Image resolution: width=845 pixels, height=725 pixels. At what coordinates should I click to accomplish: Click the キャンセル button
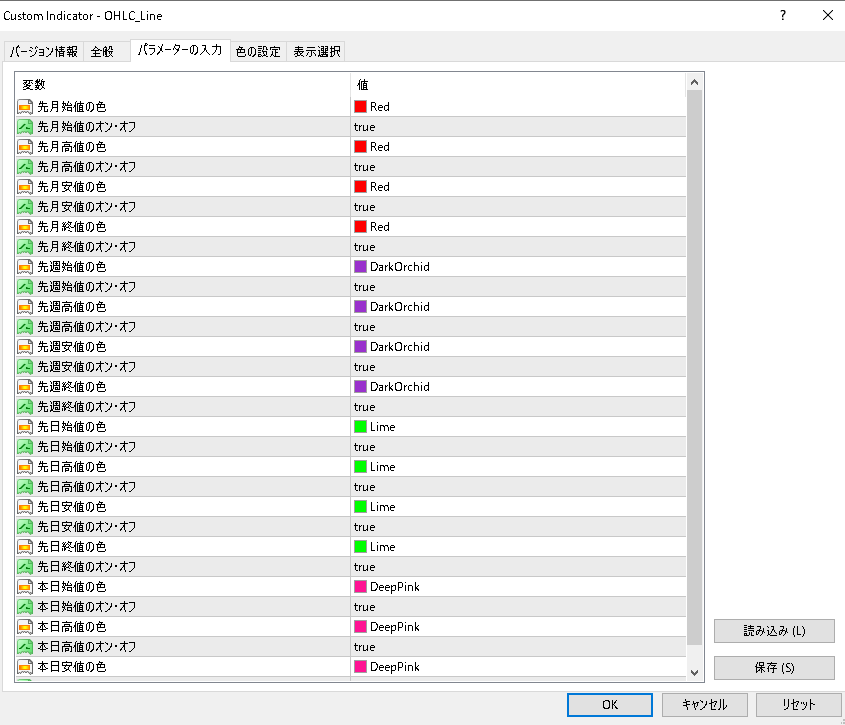704,705
